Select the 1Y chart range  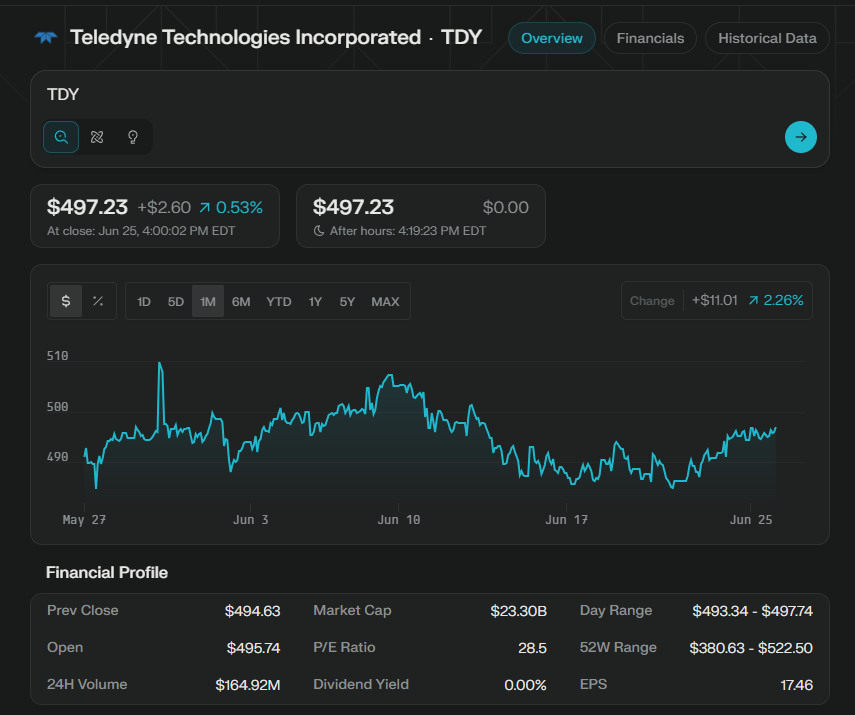tap(315, 302)
